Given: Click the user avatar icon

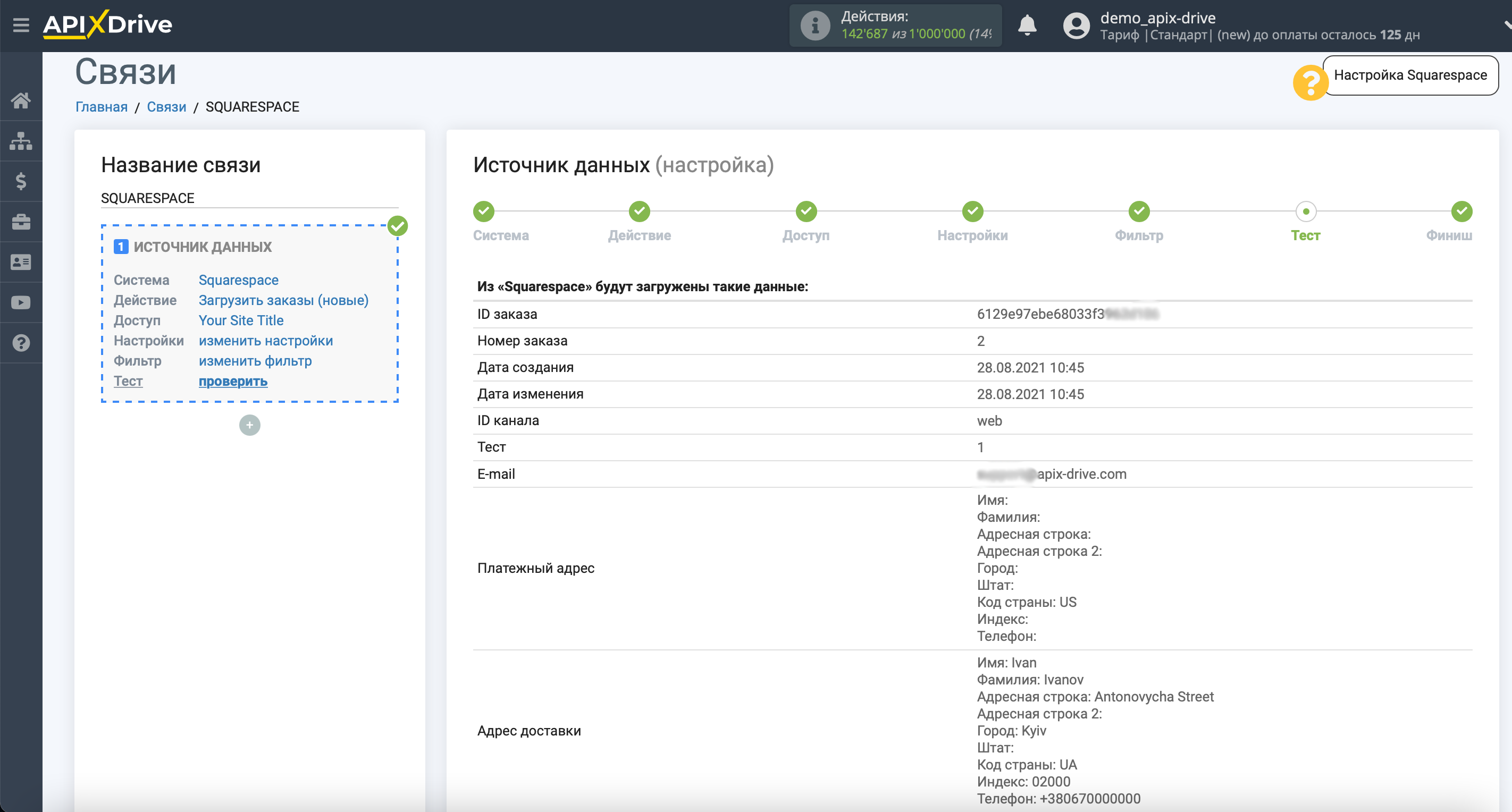Looking at the screenshot, I should 1076,26.
